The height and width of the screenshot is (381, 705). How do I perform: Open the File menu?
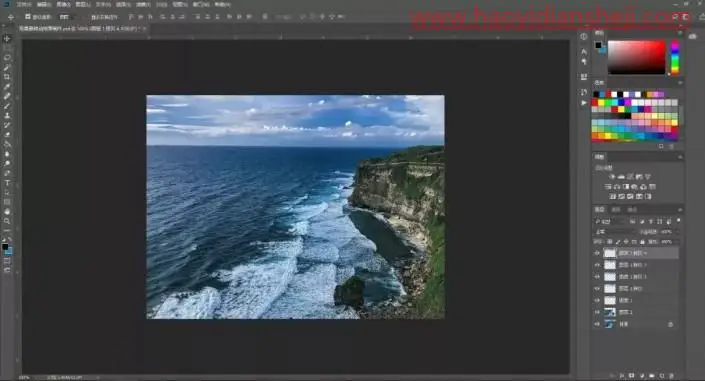tap(24, 4)
